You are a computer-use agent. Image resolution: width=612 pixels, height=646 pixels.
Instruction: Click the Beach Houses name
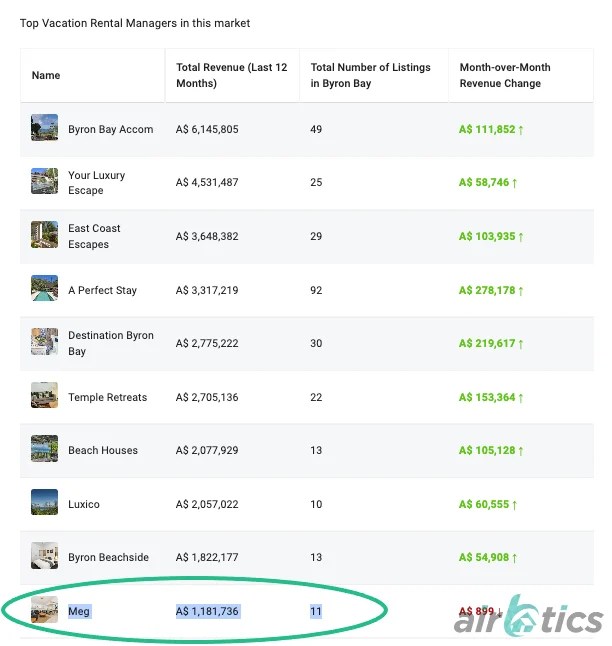click(103, 450)
